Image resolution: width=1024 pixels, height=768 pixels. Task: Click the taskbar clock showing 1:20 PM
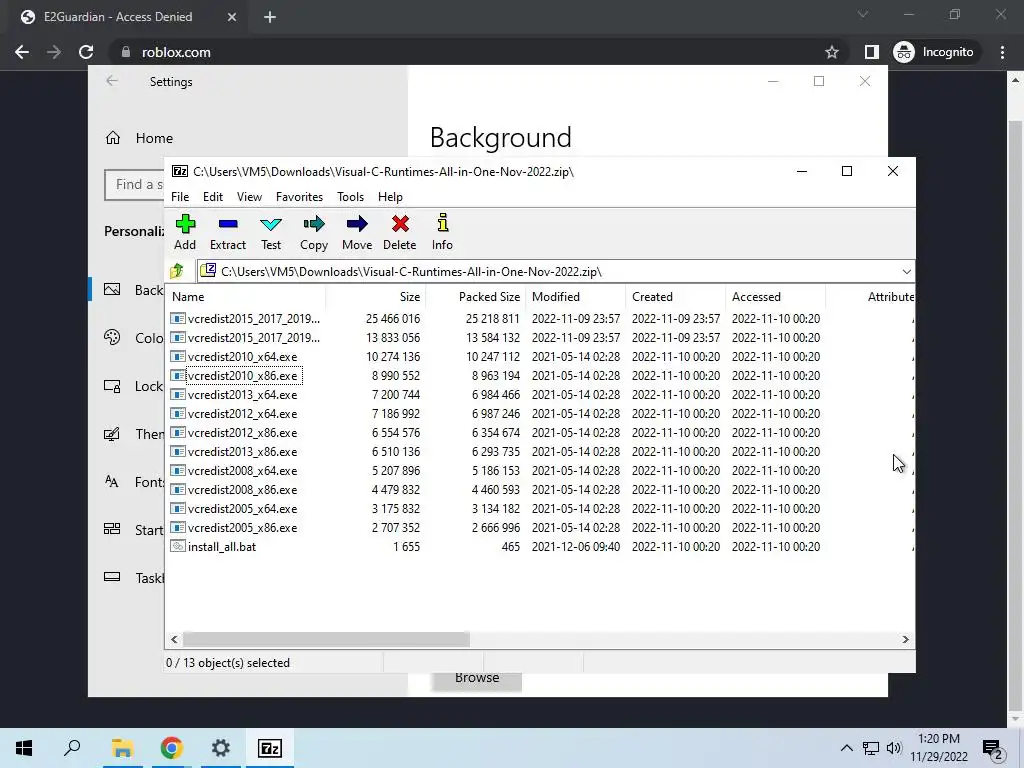tap(938, 748)
